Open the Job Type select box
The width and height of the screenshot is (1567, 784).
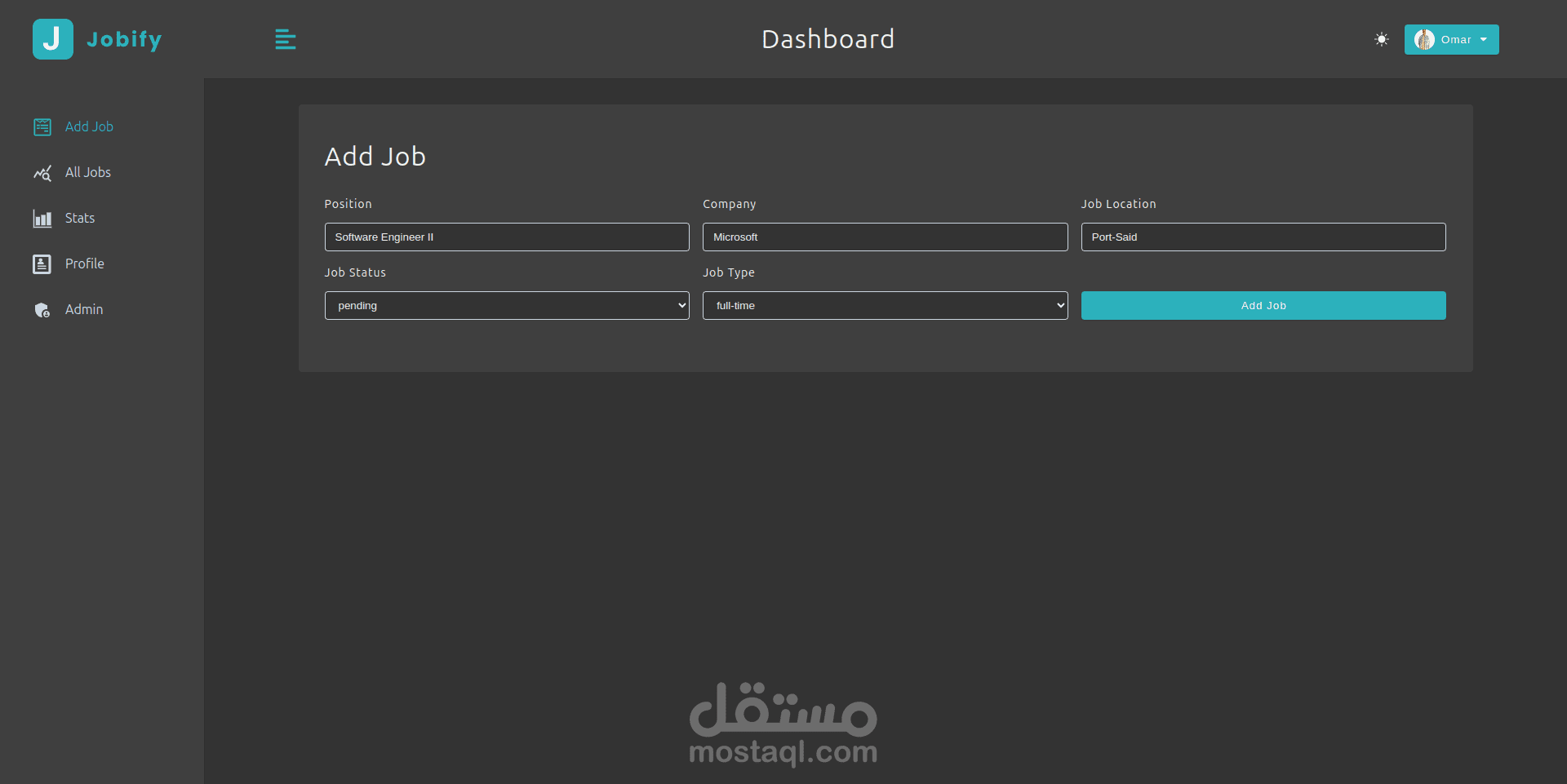[x=885, y=305]
